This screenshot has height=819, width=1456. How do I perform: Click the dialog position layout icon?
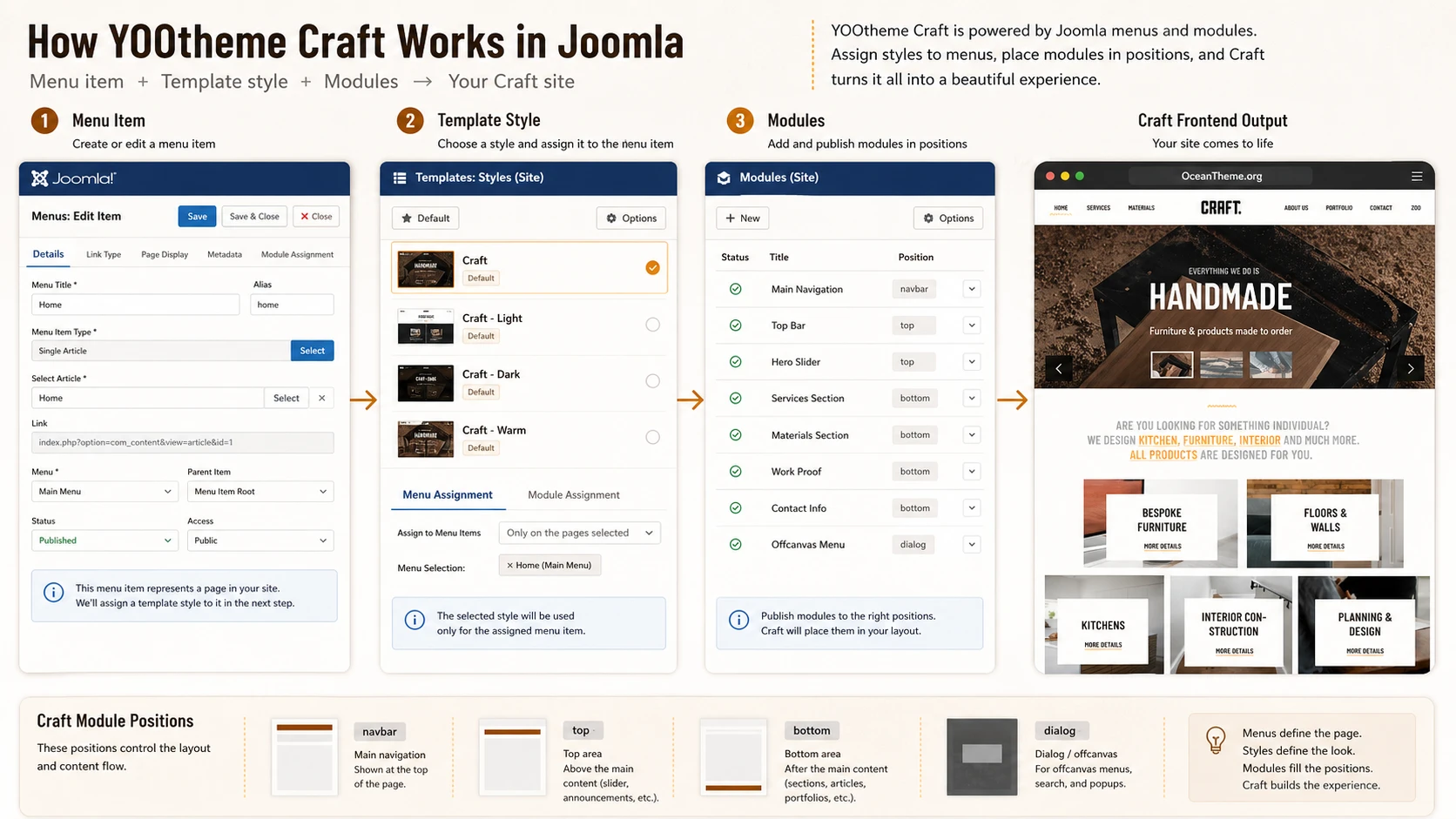pos(981,756)
